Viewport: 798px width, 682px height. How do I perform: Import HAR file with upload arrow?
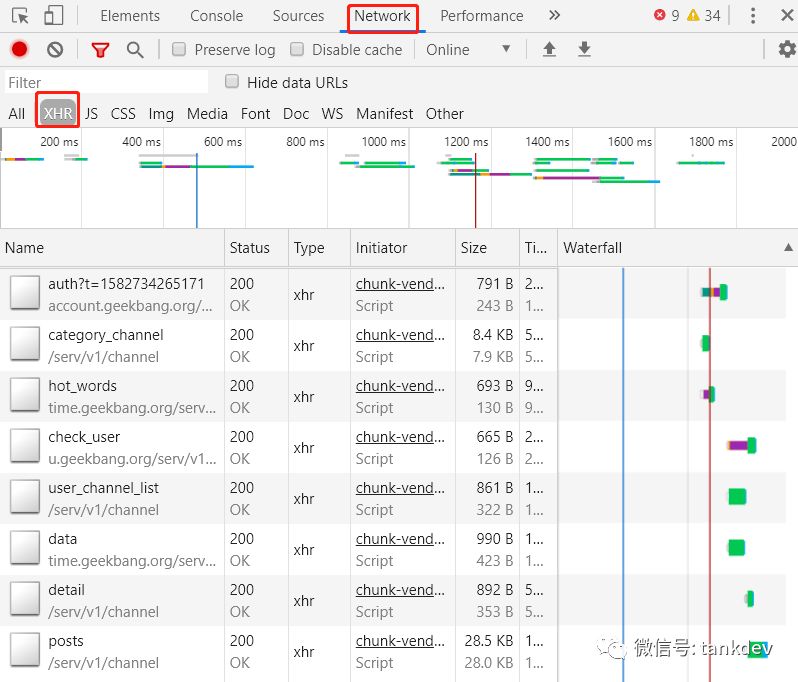coord(549,49)
